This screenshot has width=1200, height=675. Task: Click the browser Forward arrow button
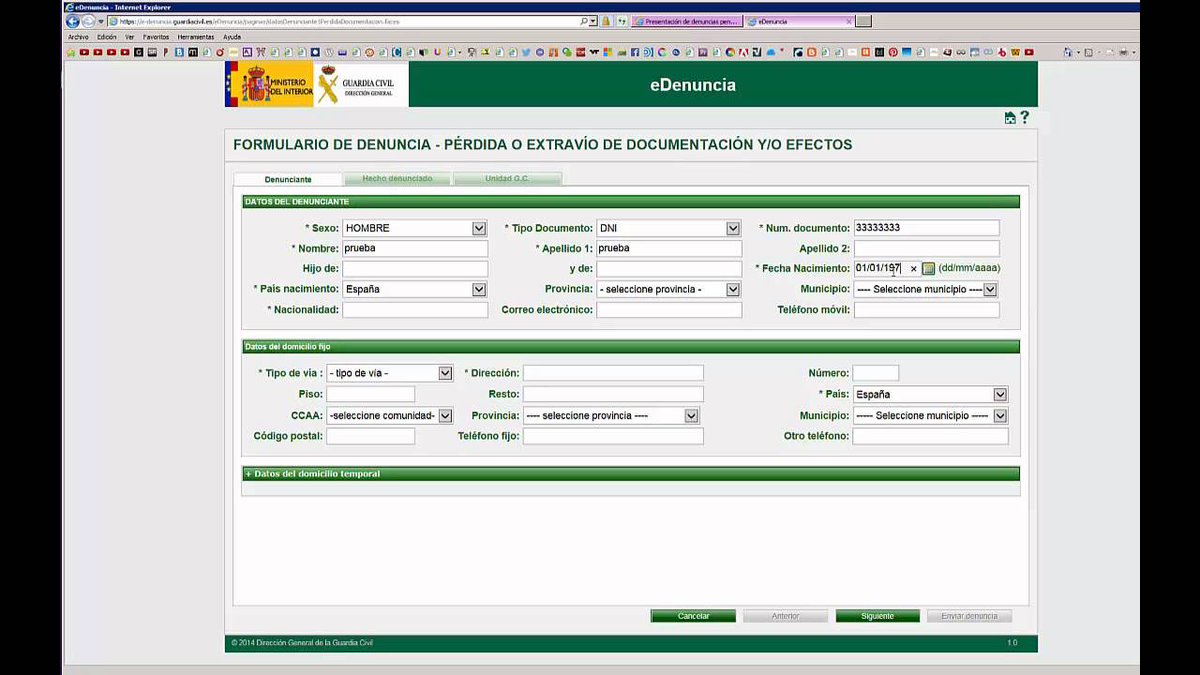pos(88,21)
